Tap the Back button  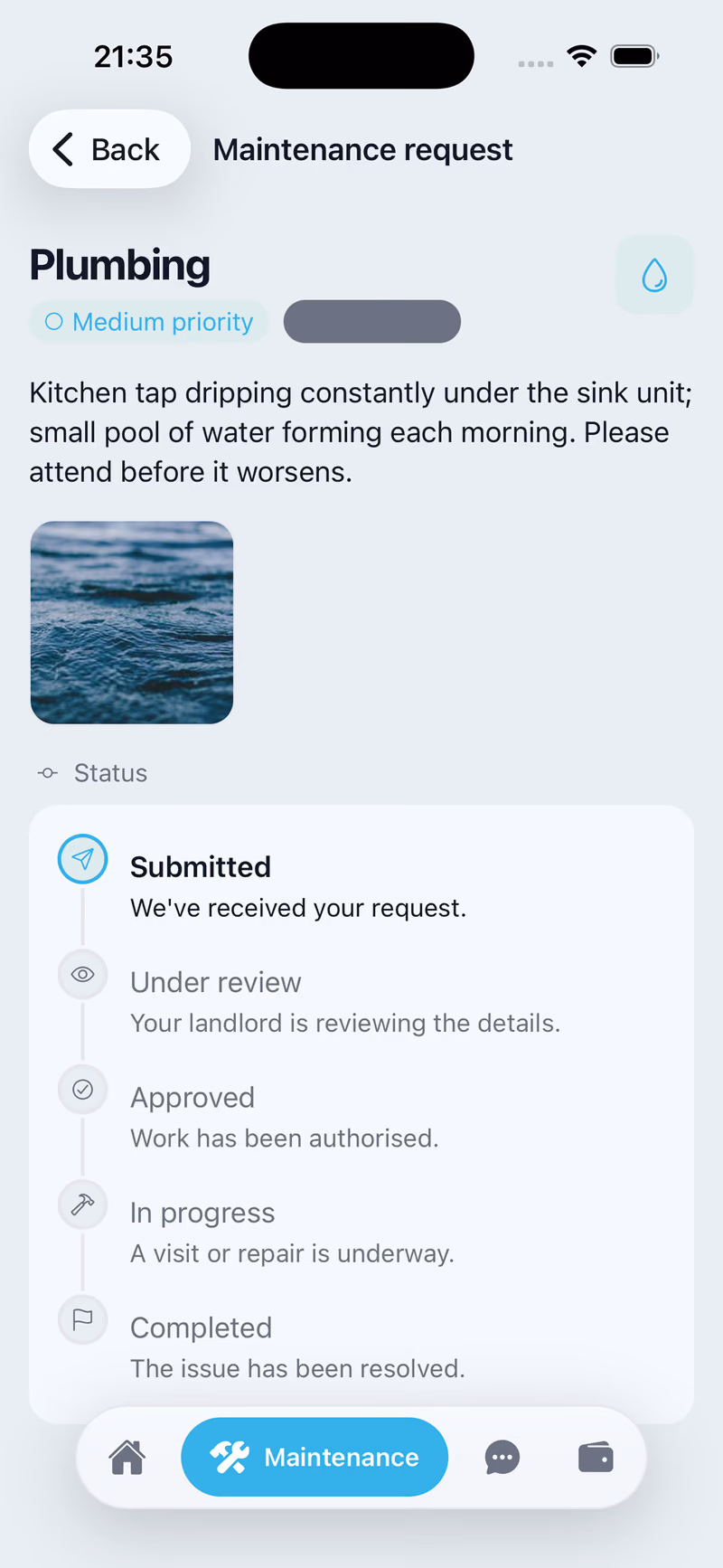[109, 149]
